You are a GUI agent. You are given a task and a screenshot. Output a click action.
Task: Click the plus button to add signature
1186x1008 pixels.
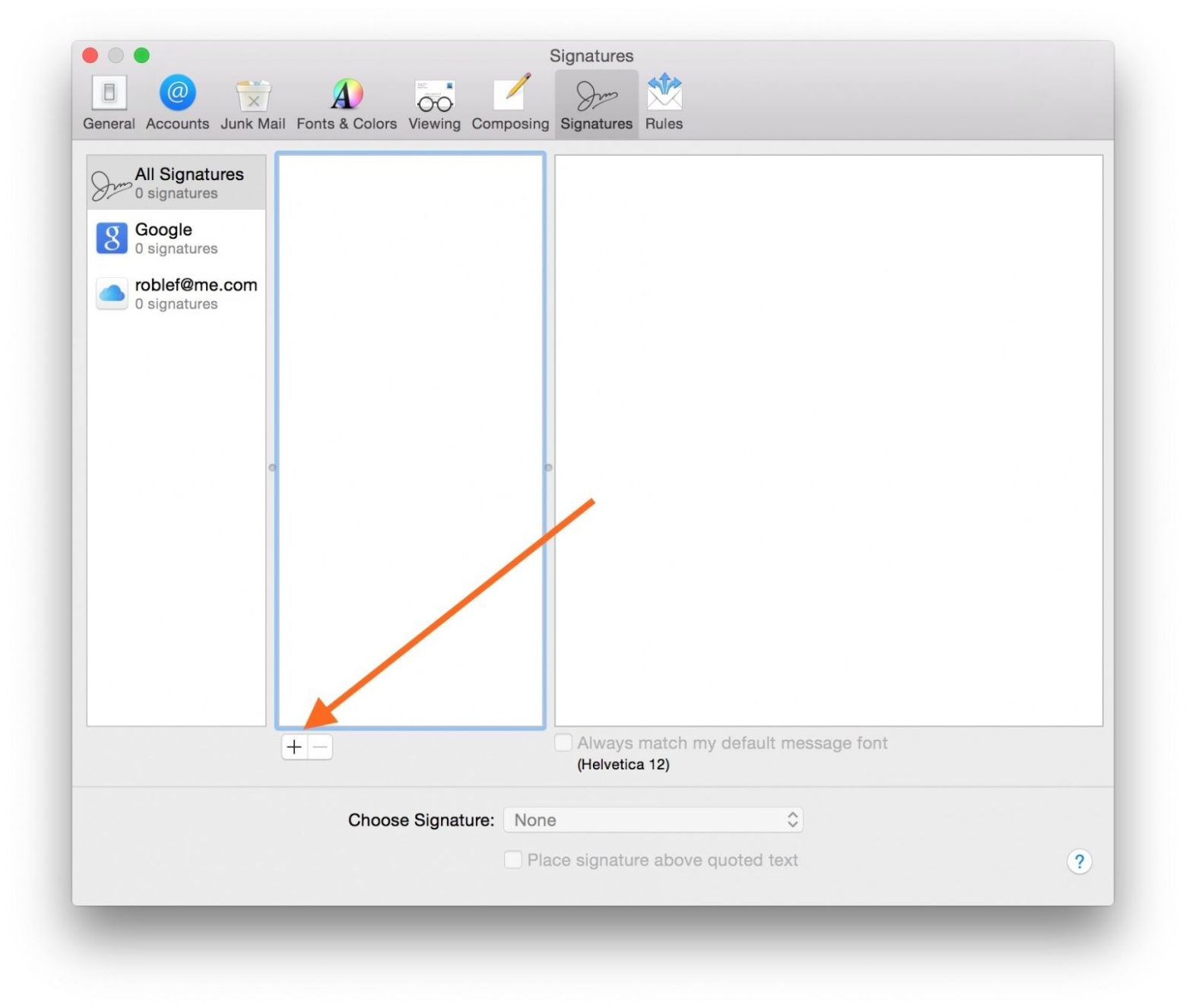pos(294,747)
